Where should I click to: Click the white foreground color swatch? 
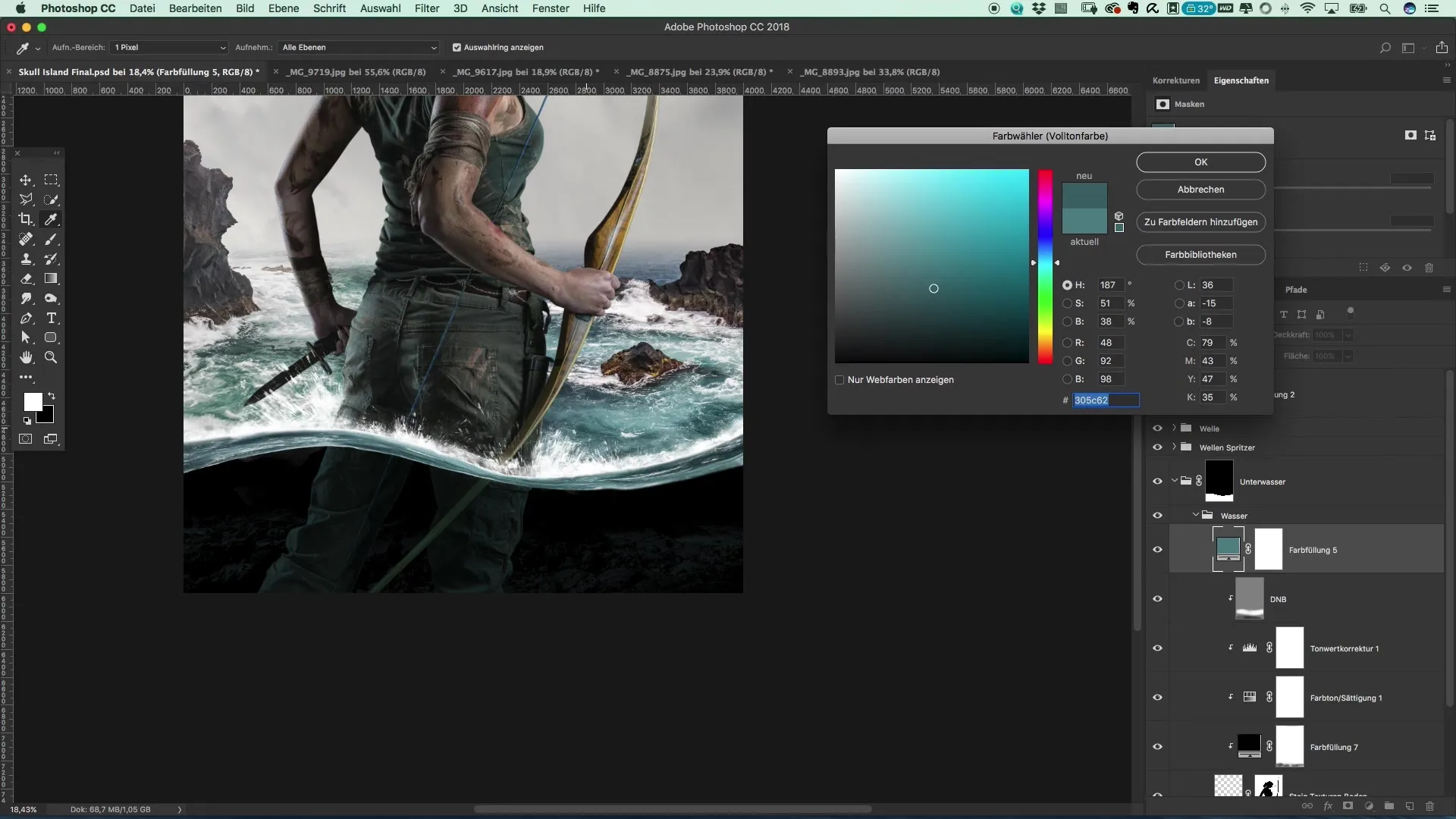click(x=33, y=402)
